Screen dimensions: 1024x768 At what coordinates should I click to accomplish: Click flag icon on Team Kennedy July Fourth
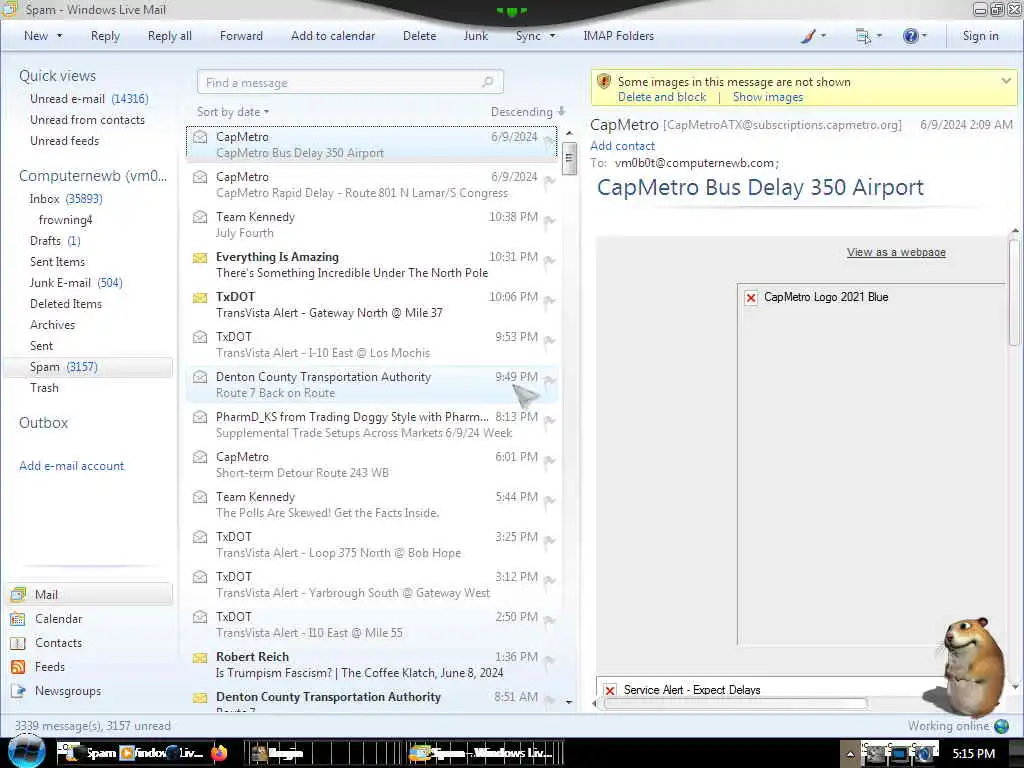point(549,221)
